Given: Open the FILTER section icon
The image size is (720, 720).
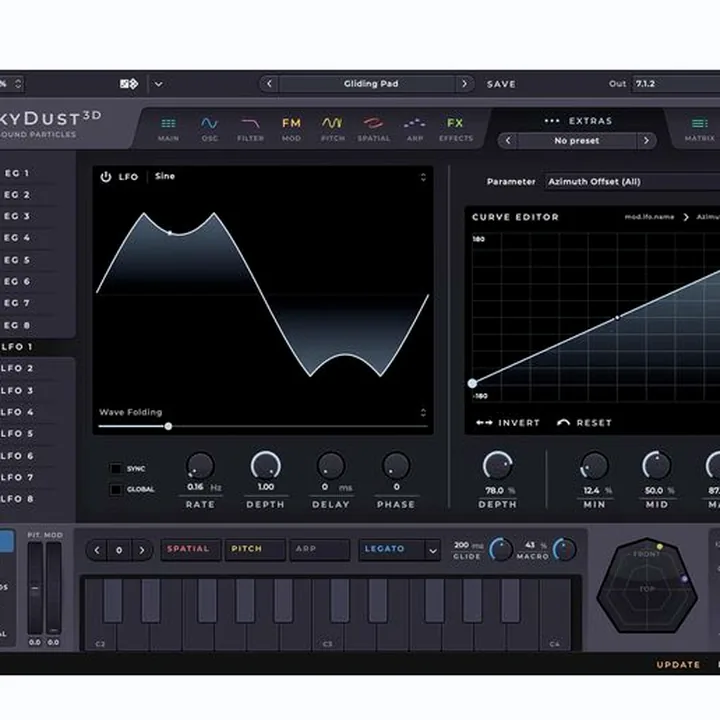Looking at the screenshot, I should 251,123.
